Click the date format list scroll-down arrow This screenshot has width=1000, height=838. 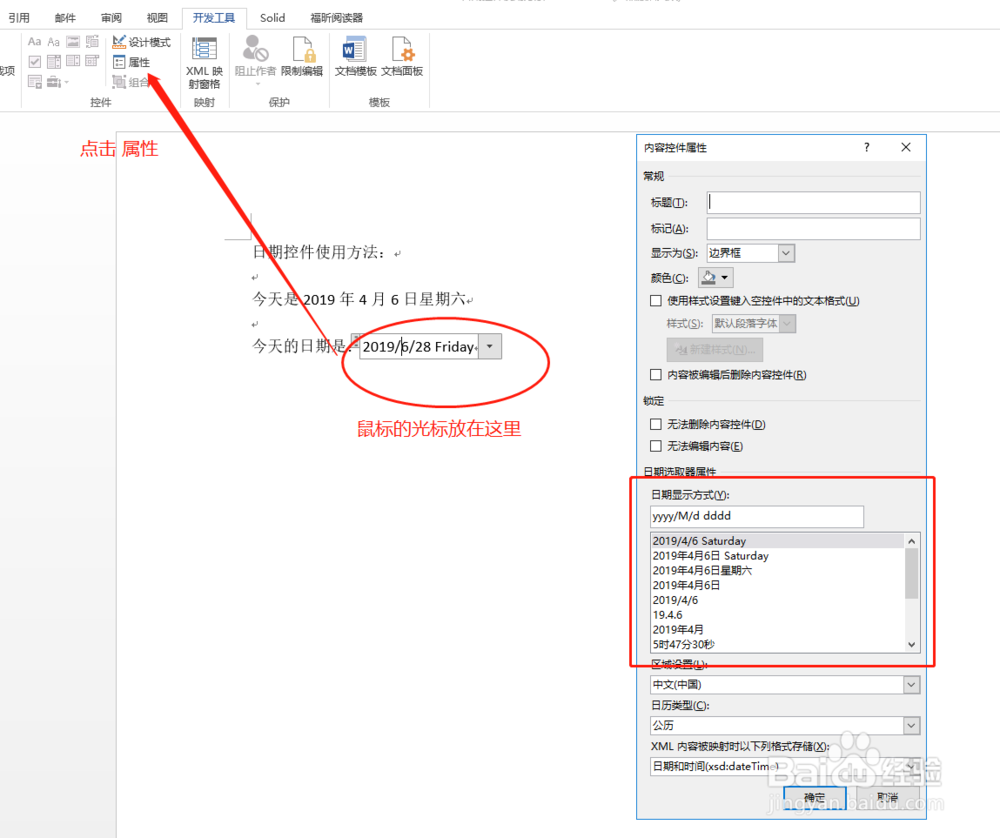(911, 644)
